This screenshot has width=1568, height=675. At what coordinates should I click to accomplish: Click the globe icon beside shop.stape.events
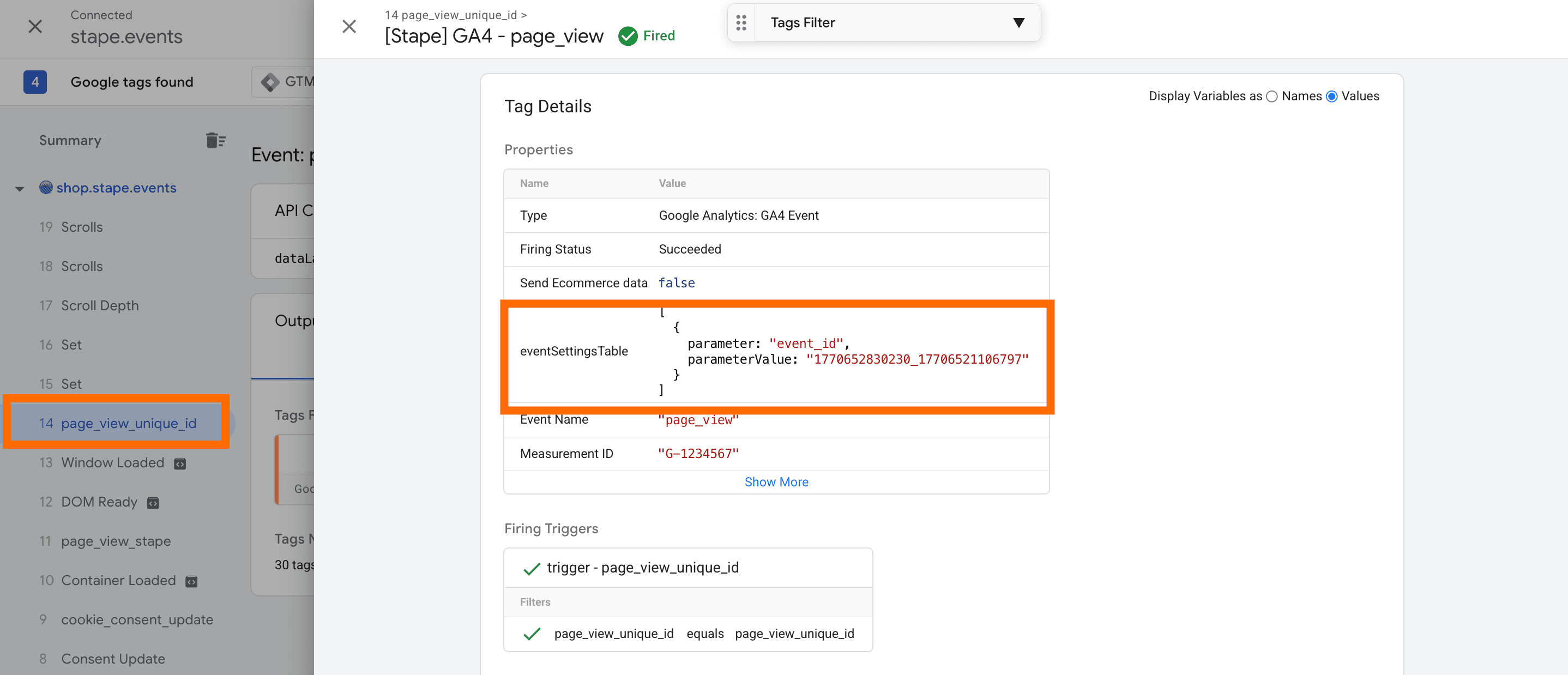click(x=45, y=188)
